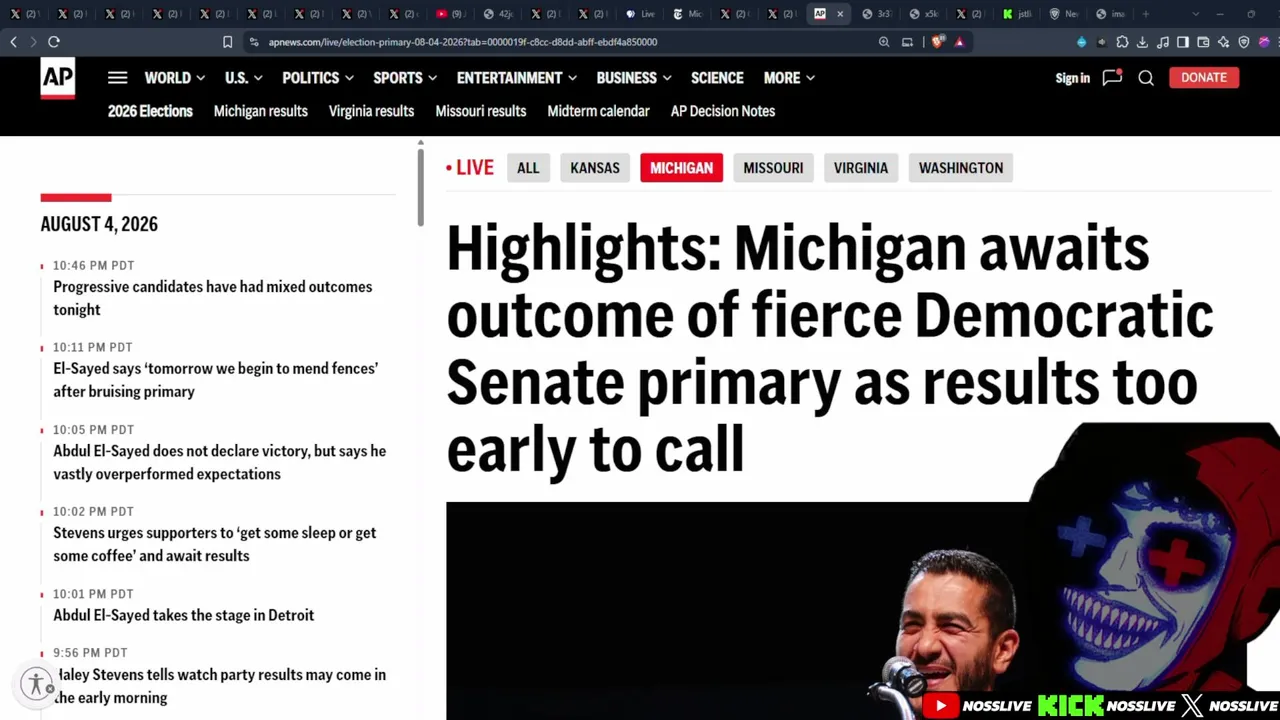Open the AP site search magnifier

[1146, 78]
